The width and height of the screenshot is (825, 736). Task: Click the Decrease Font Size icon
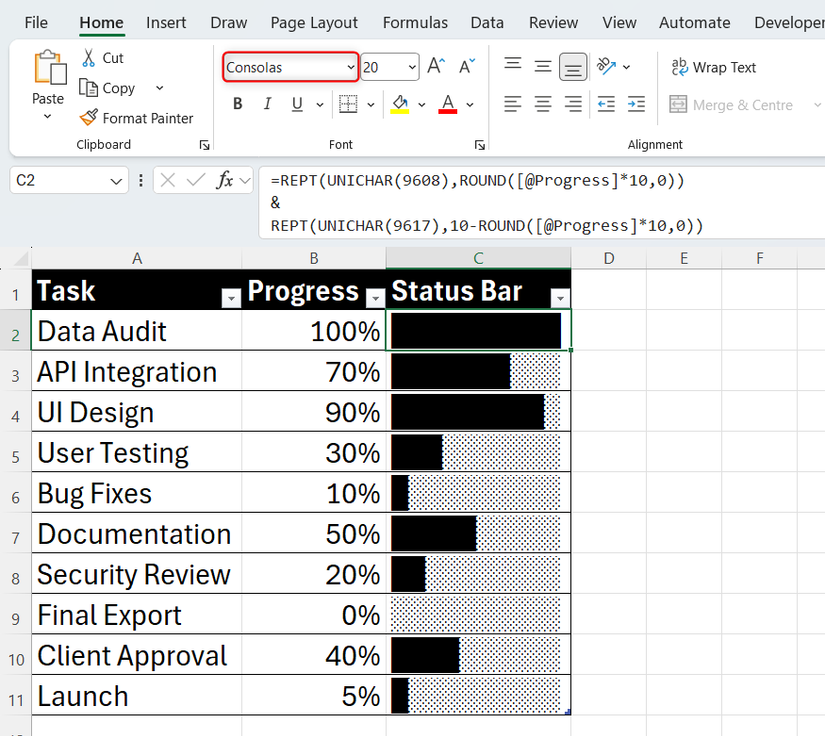pos(465,66)
